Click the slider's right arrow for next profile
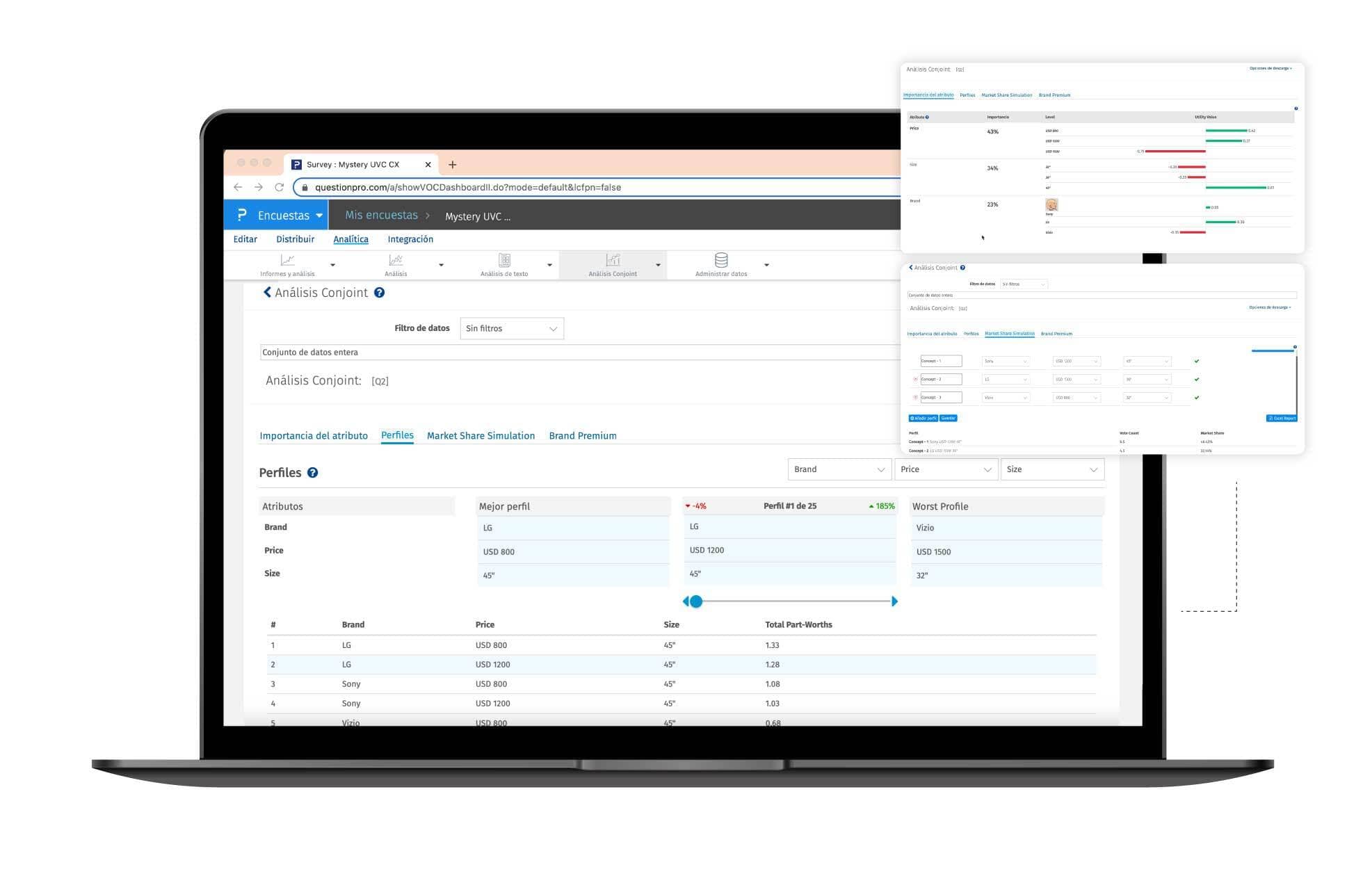Image resolution: width=1372 pixels, height=874 pixels. pyautogui.click(x=894, y=601)
